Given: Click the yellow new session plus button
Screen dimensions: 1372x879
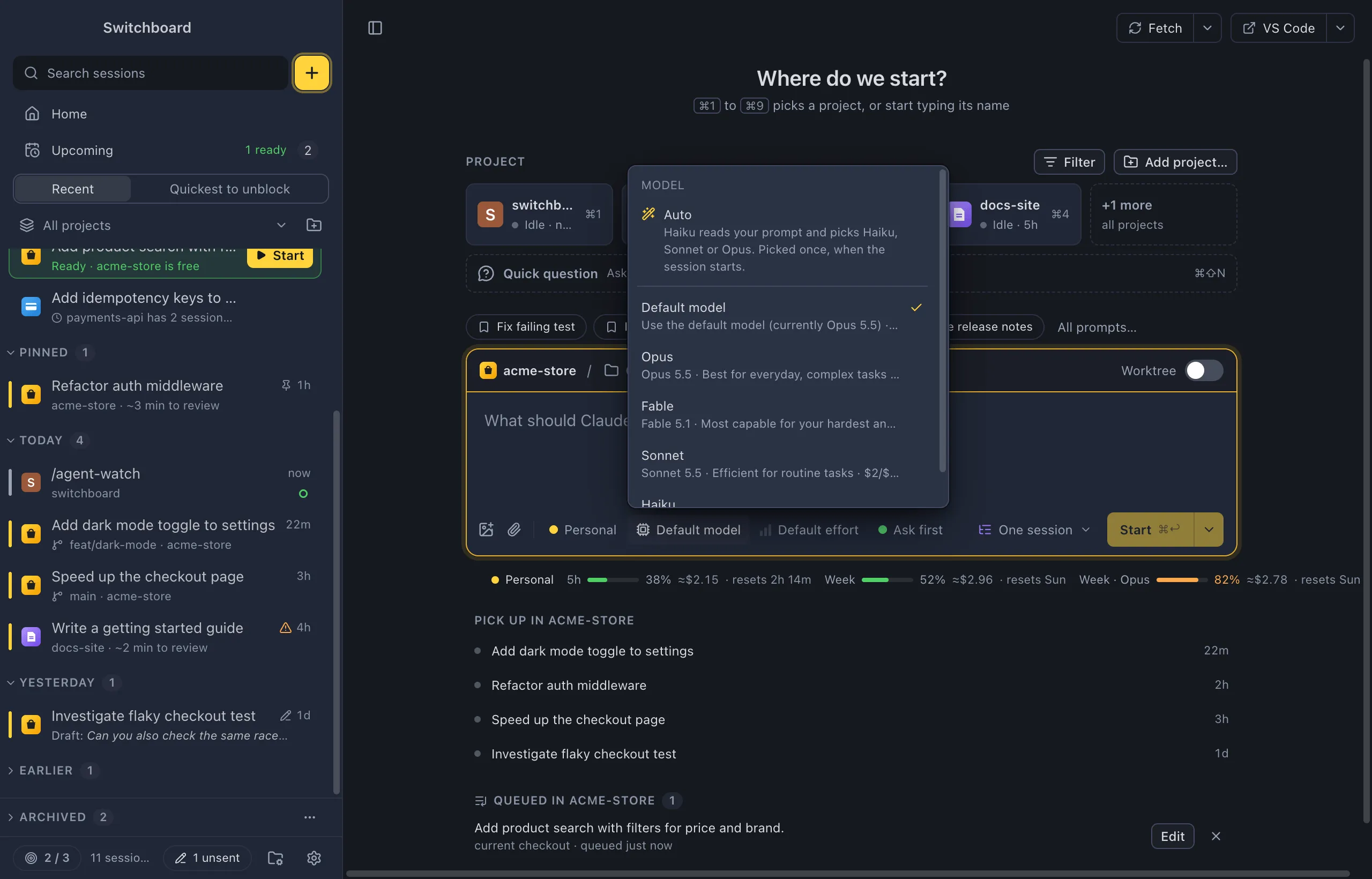Looking at the screenshot, I should point(311,73).
